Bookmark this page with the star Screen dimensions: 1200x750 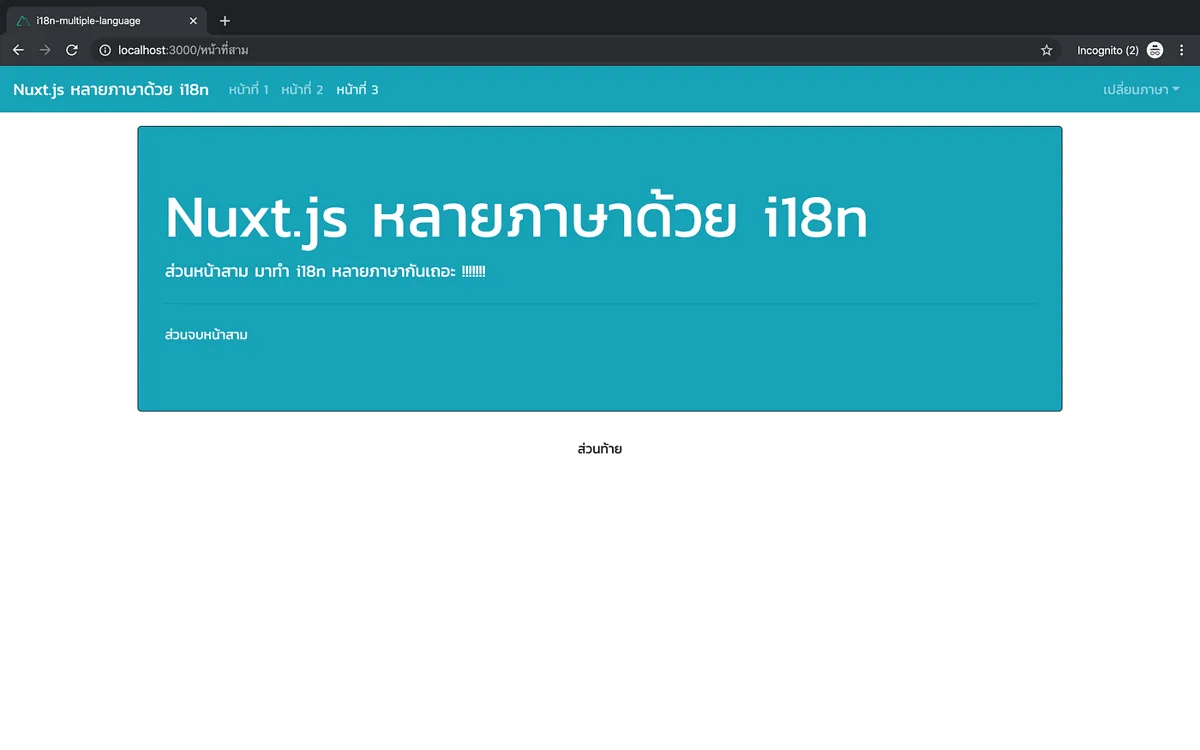click(x=1047, y=50)
